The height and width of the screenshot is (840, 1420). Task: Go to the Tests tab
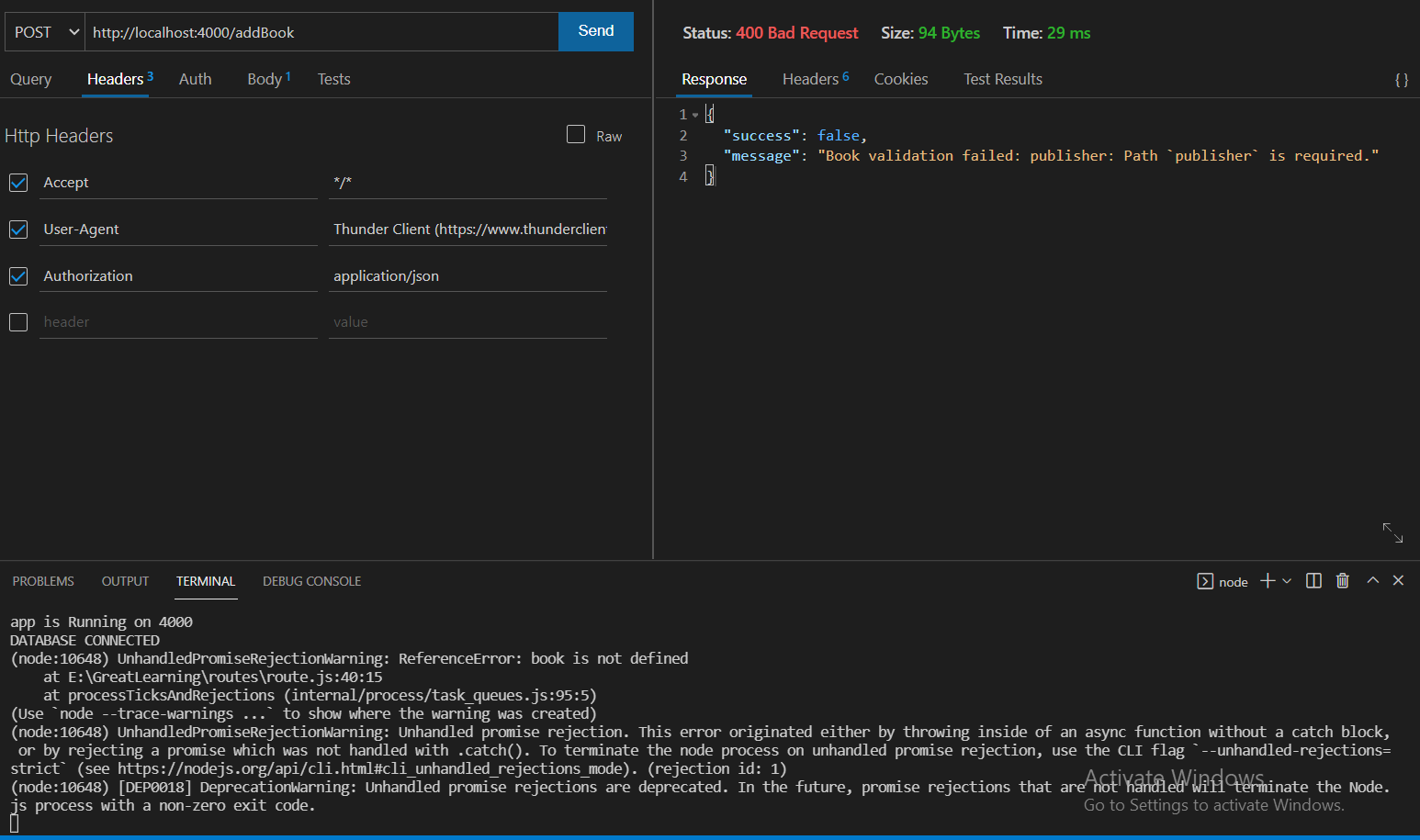click(x=334, y=79)
